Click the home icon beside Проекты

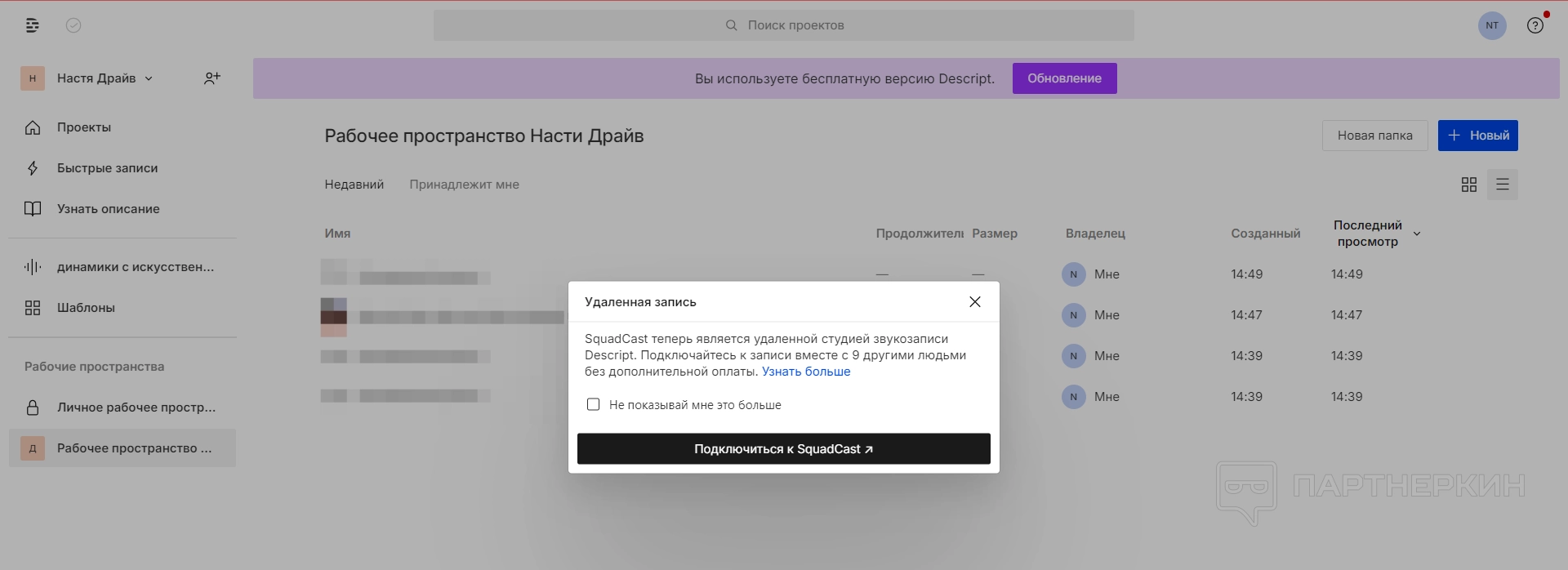33,127
